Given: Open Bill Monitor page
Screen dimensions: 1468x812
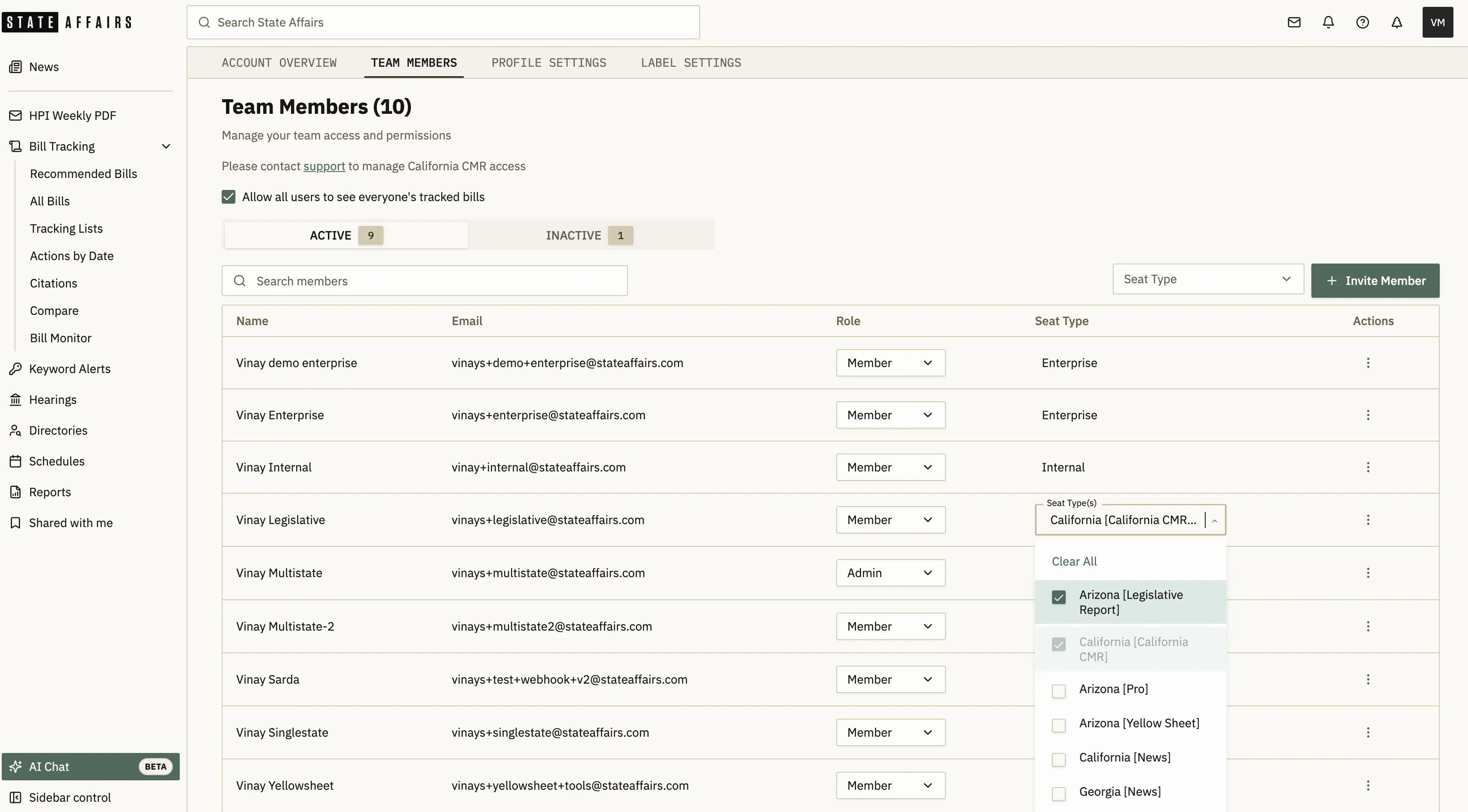Looking at the screenshot, I should [60, 338].
